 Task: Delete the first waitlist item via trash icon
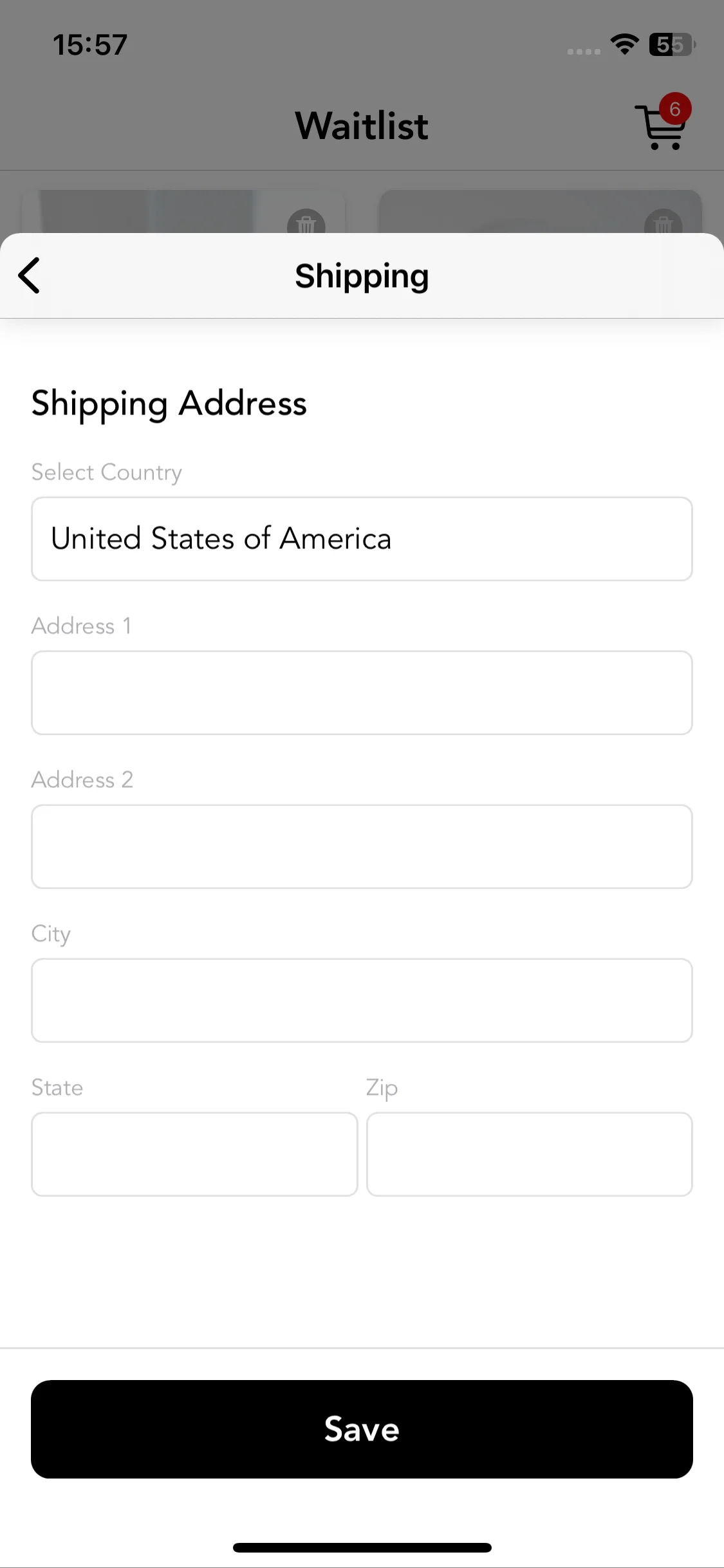click(306, 222)
